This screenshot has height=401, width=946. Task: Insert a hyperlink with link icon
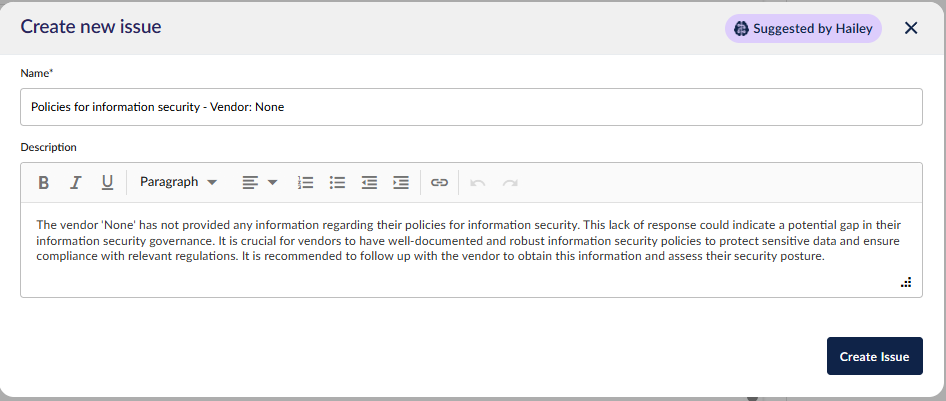(x=439, y=182)
